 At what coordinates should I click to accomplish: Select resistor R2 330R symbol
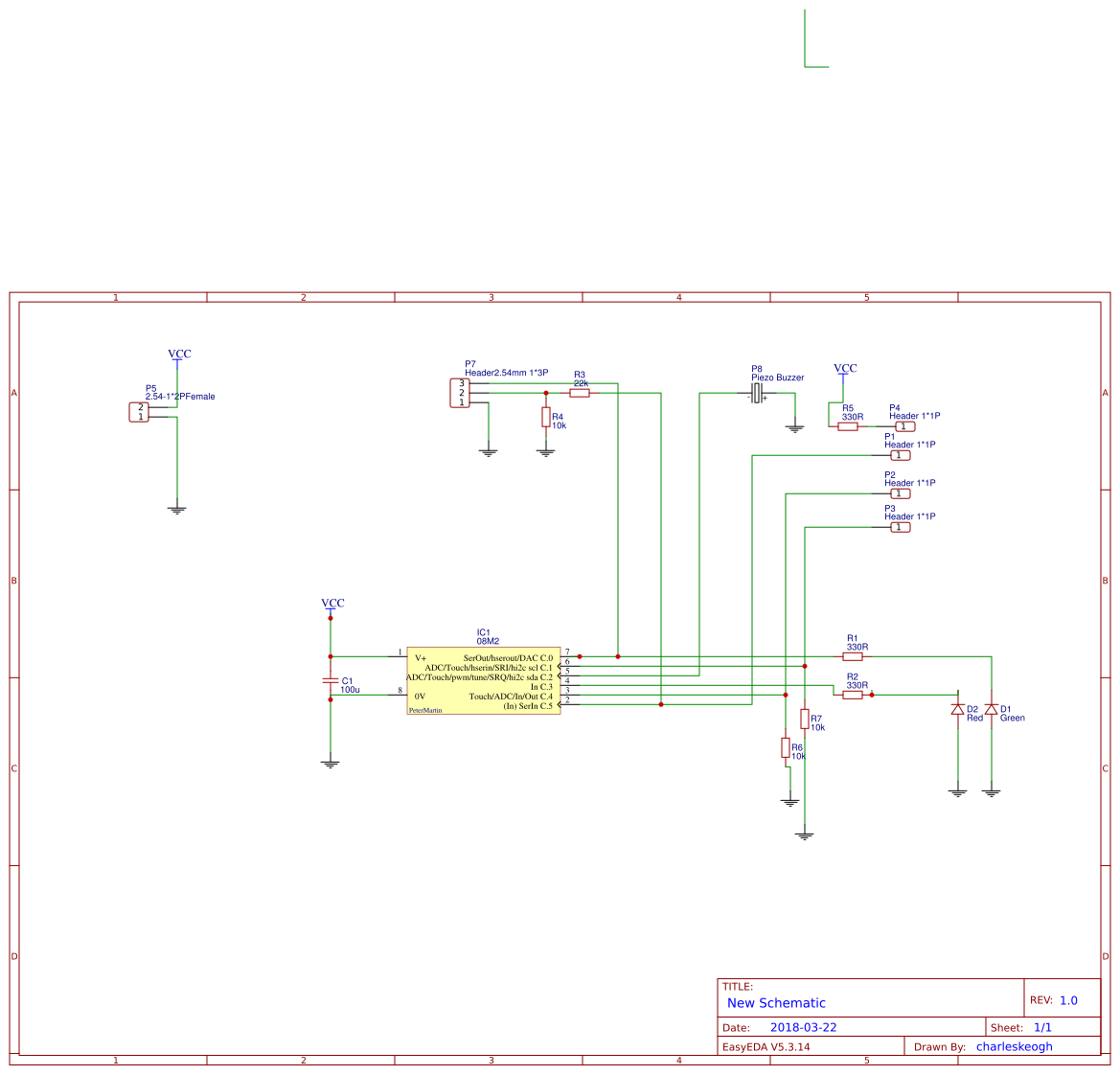(853, 695)
